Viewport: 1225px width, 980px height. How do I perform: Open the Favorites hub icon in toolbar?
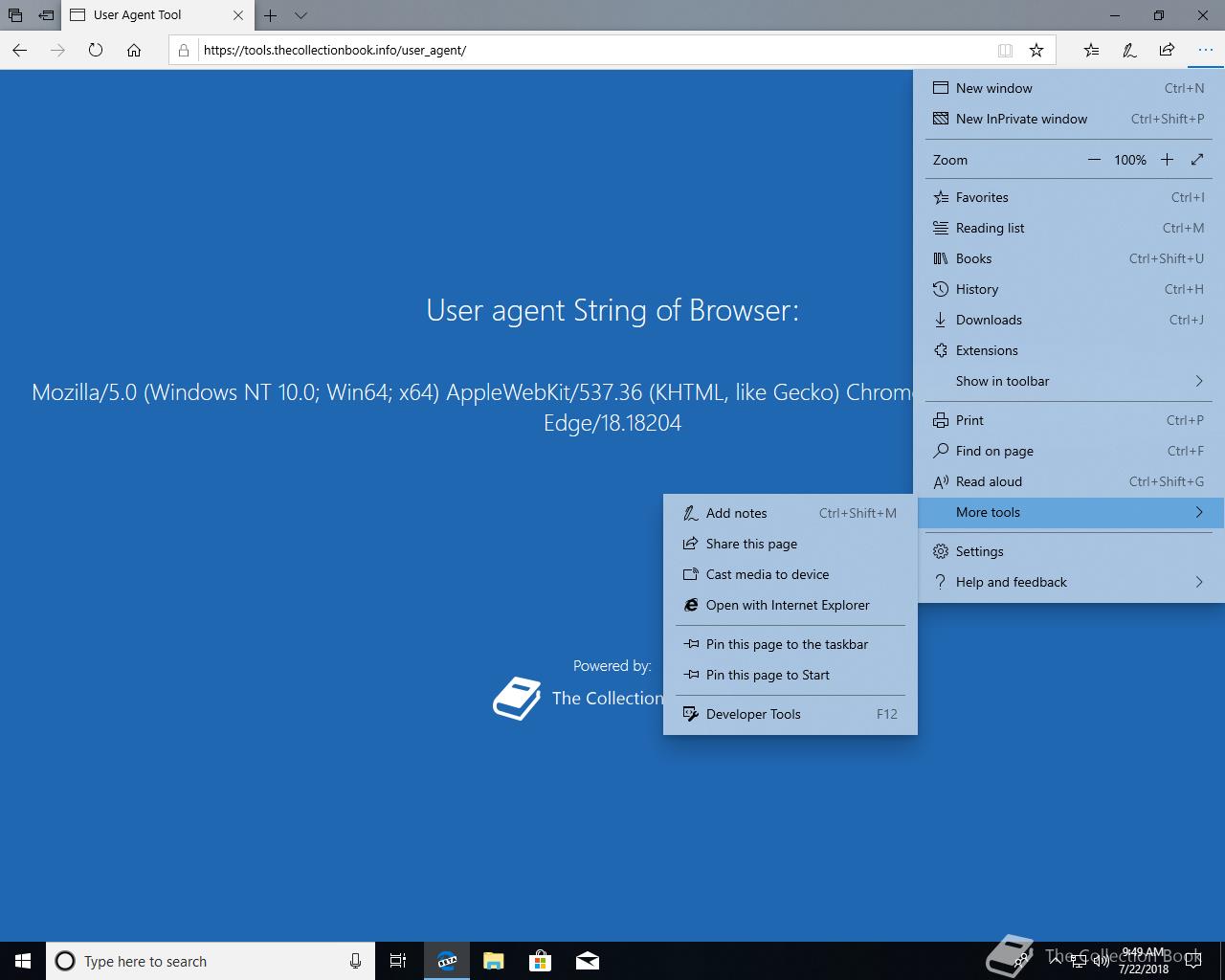click(1091, 50)
